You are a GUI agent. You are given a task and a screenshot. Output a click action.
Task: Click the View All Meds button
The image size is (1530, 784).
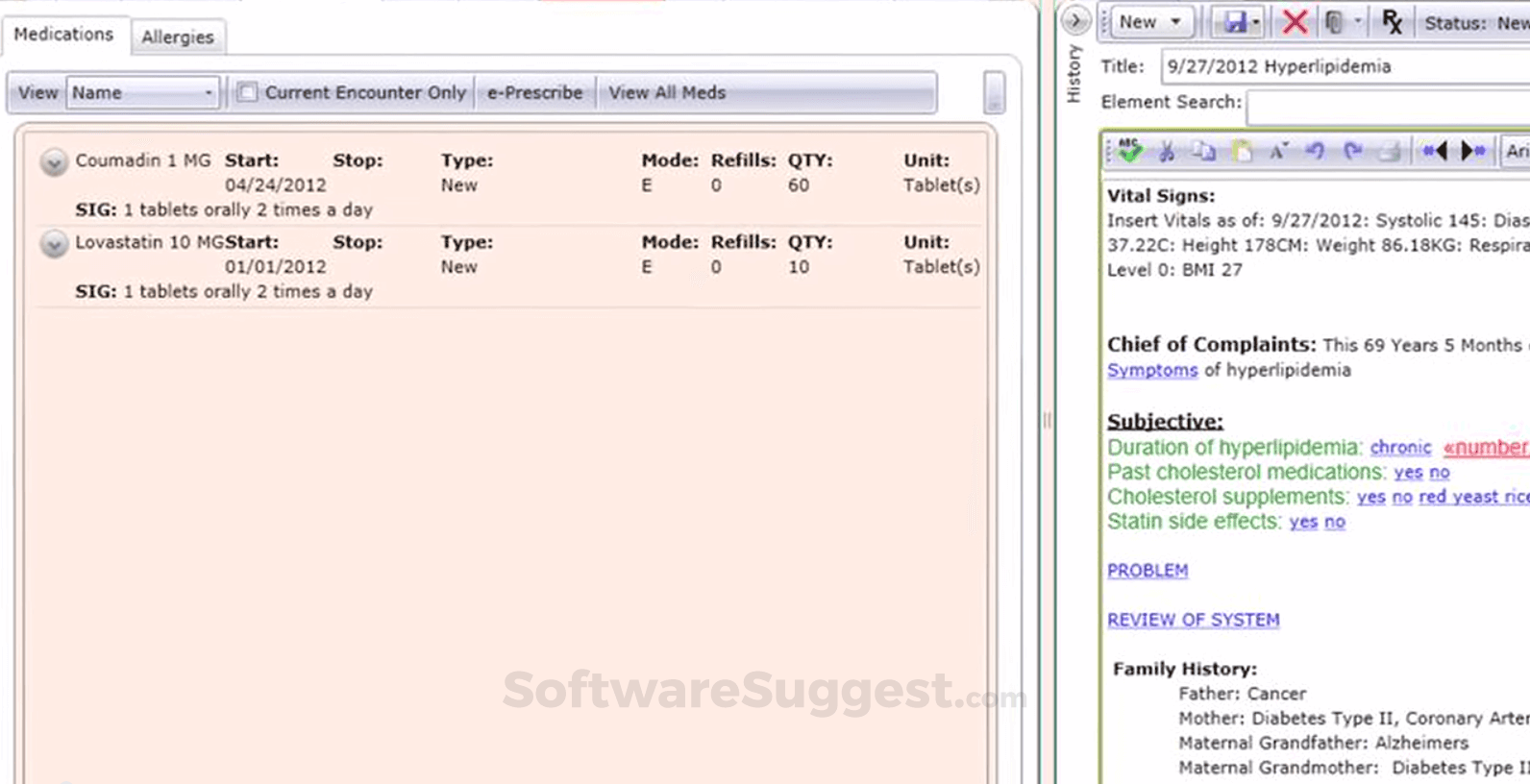point(667,92)
